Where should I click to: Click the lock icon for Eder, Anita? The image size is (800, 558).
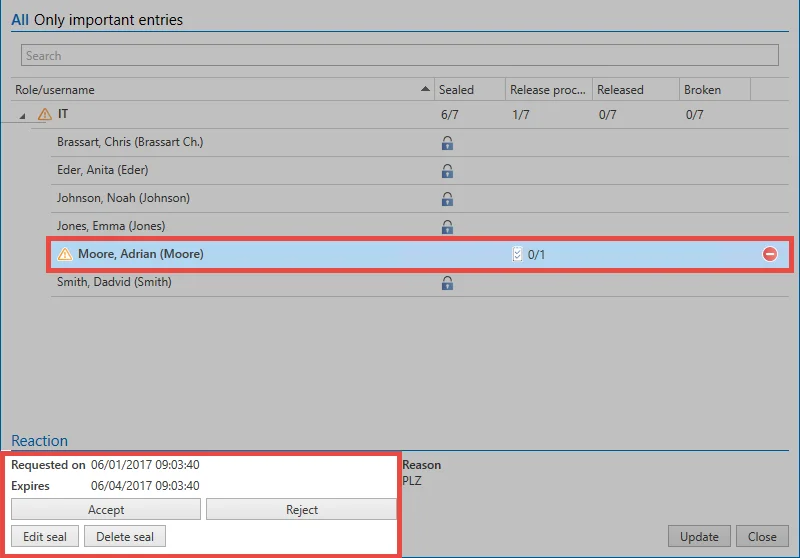pyautogui.click(x=447, y=171)
